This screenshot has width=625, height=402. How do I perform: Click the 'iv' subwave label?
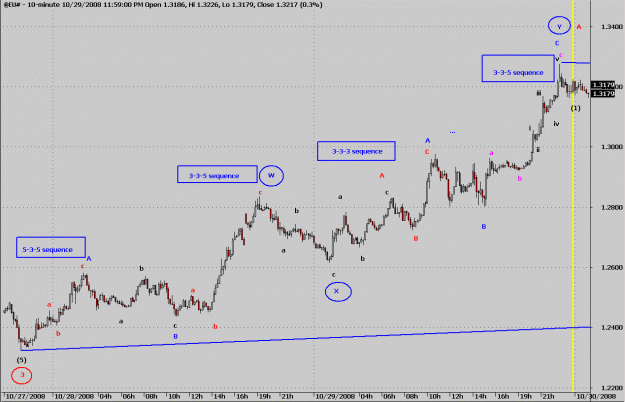coord(556,124)
